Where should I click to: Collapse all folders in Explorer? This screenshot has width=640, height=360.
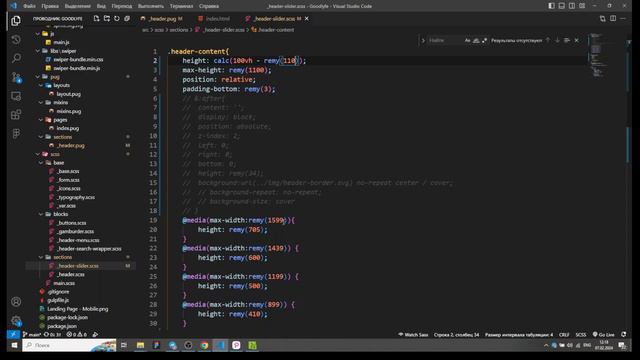click(x=127, y=18)
